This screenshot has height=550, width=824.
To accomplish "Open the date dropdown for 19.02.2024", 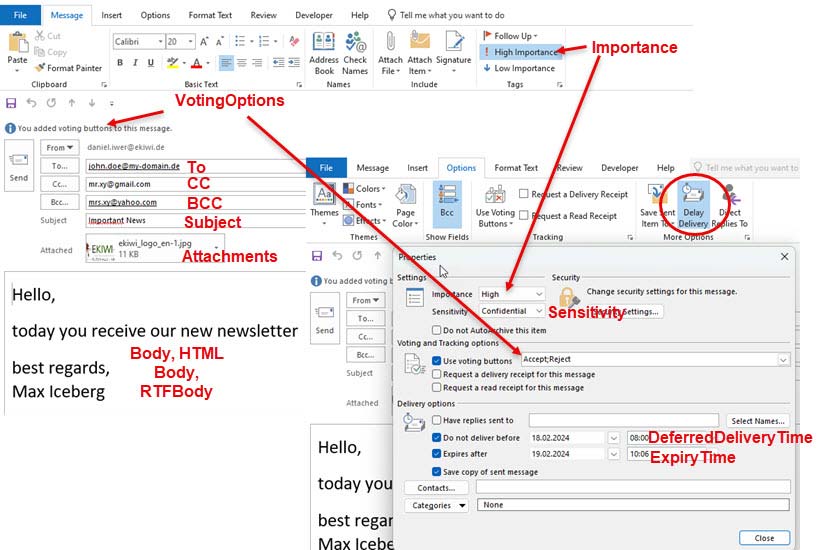I will pos(613,454).
